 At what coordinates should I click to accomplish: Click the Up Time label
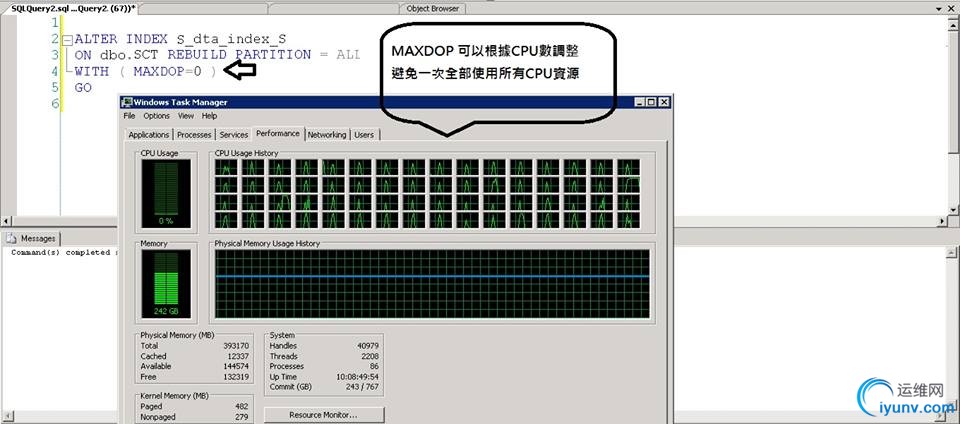click(283, 377)
